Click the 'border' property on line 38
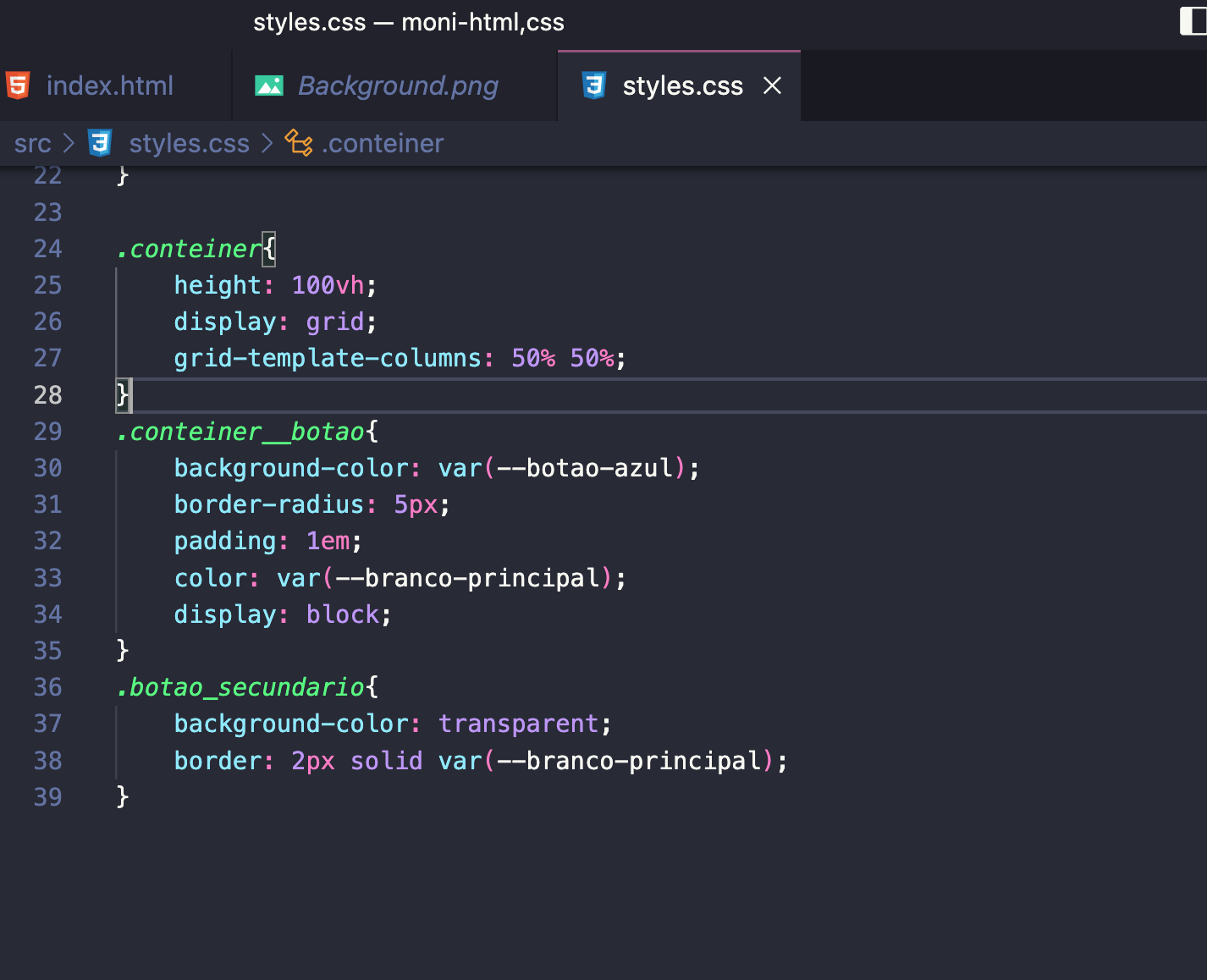 pyautogui.click(x=218, y=761)
